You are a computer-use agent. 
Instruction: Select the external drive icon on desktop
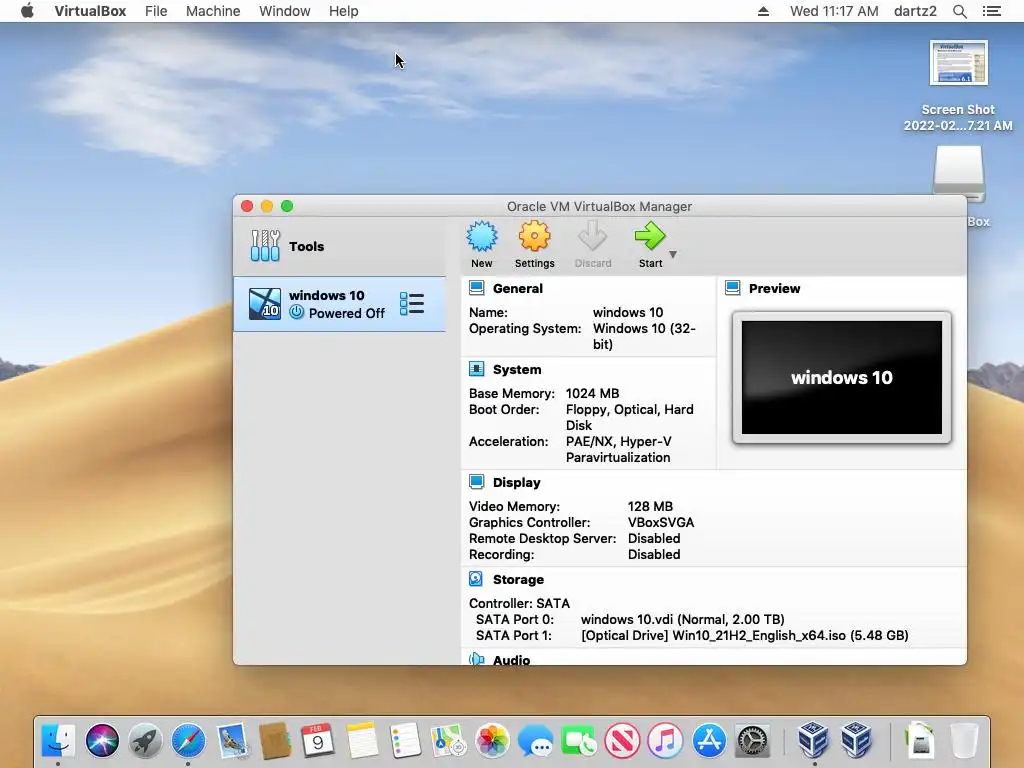coord(958,173)
